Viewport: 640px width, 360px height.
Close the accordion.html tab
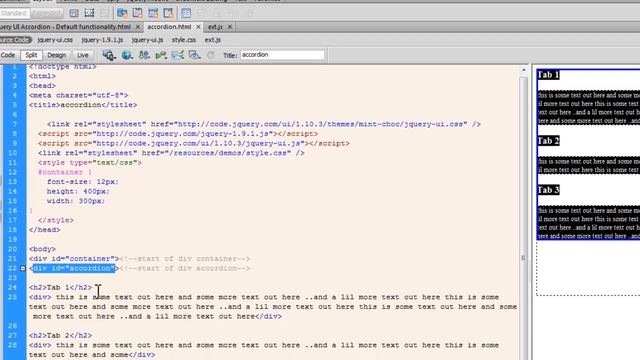[x=198, y=27]
